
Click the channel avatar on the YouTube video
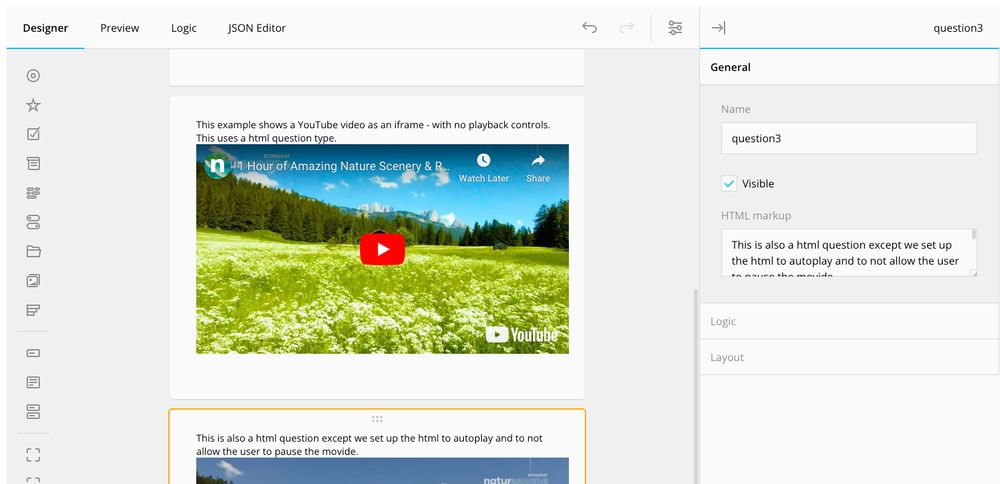coord(217,166)
